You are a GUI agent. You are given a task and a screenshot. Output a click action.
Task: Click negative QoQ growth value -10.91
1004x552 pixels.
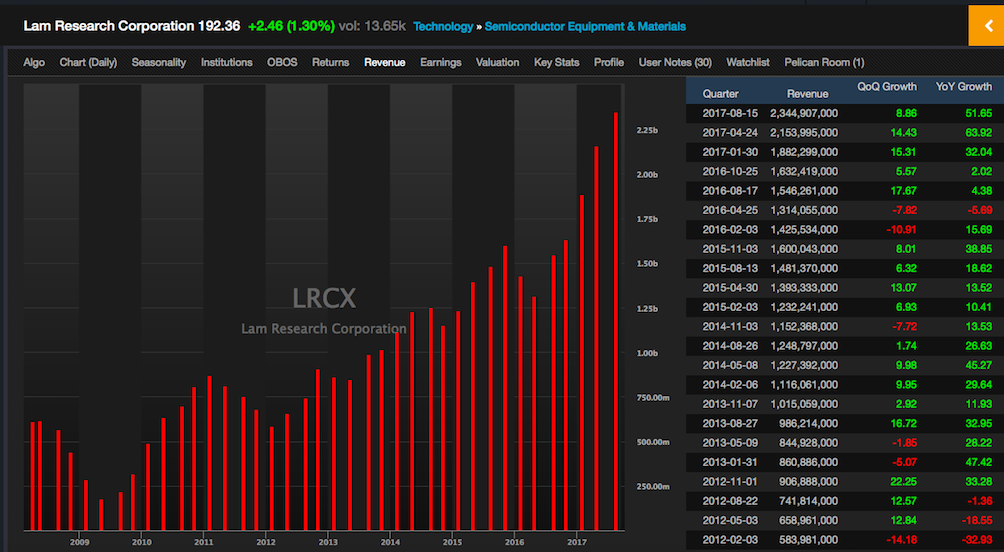click(902, 229)
